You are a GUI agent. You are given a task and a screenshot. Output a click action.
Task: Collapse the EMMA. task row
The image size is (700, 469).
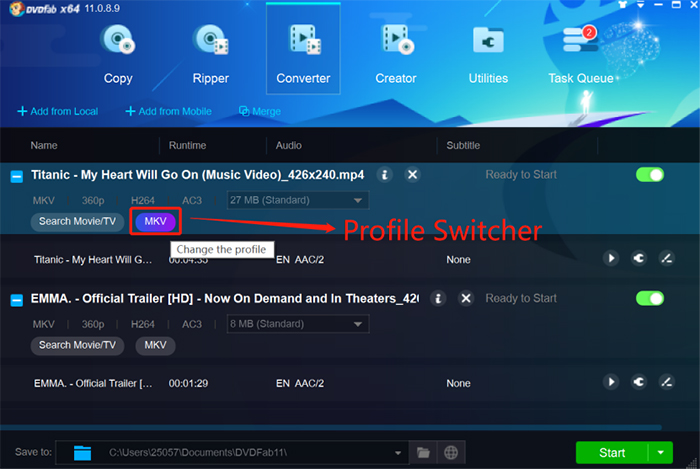tap(17, 300)
